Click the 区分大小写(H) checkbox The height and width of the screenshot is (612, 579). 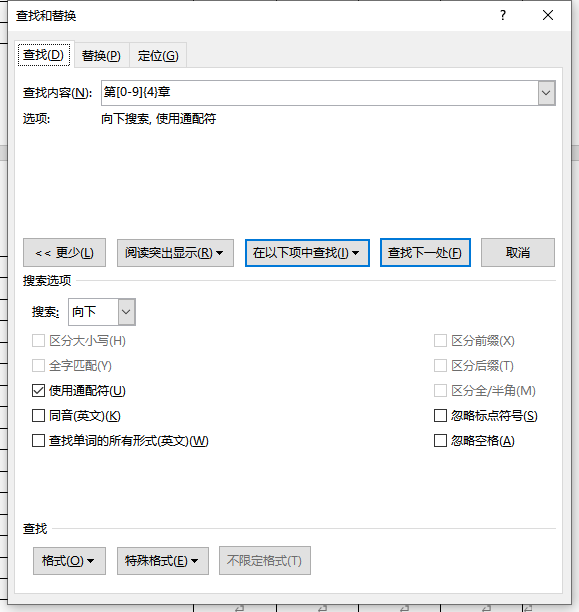pyautogui.click(x=38, y=341)
